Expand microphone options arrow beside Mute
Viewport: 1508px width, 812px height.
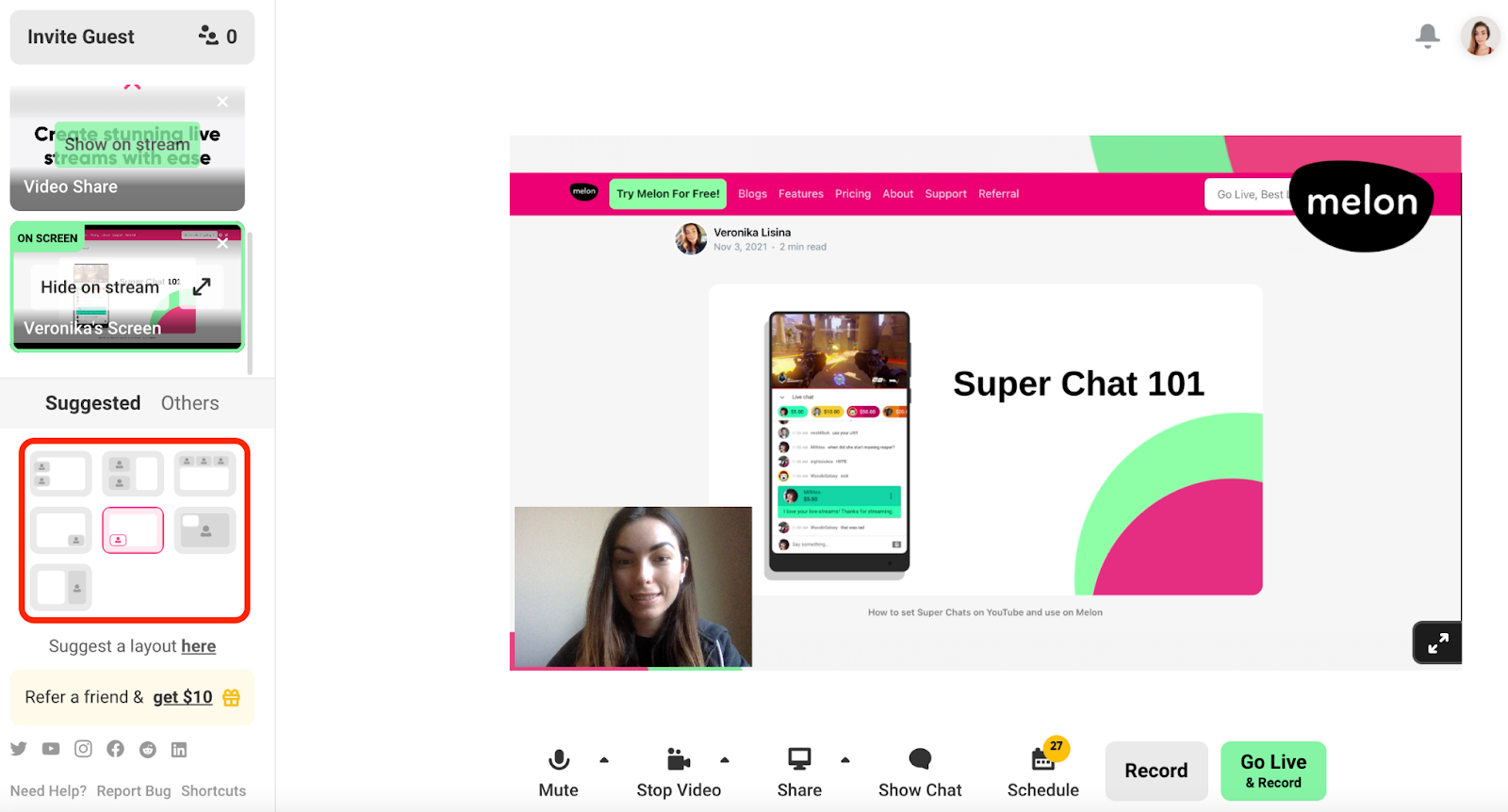coord(604,759)
